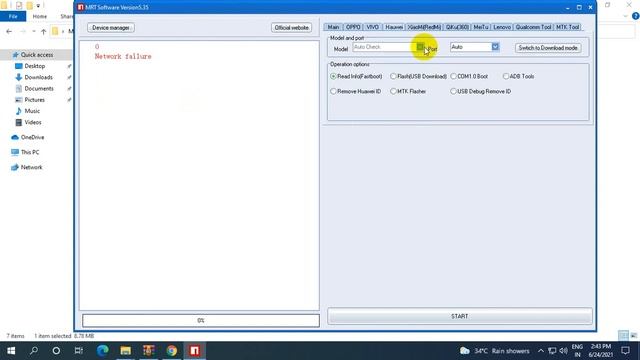Choose Remove Huawei ID radio option
Image resolution: width=640 pixels, height=360 pixels.
click(x=356, y=91)
